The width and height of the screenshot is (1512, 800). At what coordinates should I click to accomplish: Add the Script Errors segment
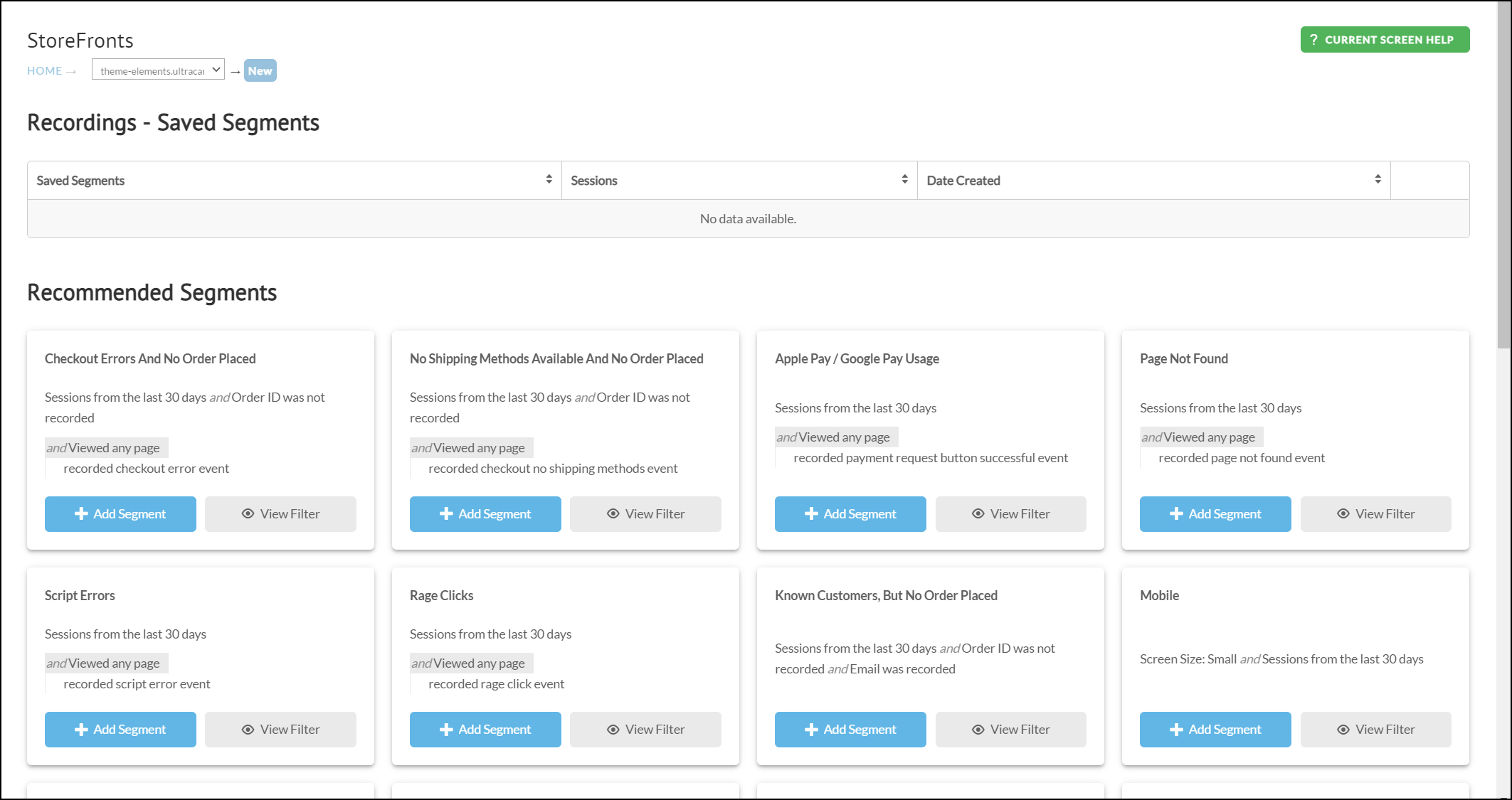[x=120, y=730]
